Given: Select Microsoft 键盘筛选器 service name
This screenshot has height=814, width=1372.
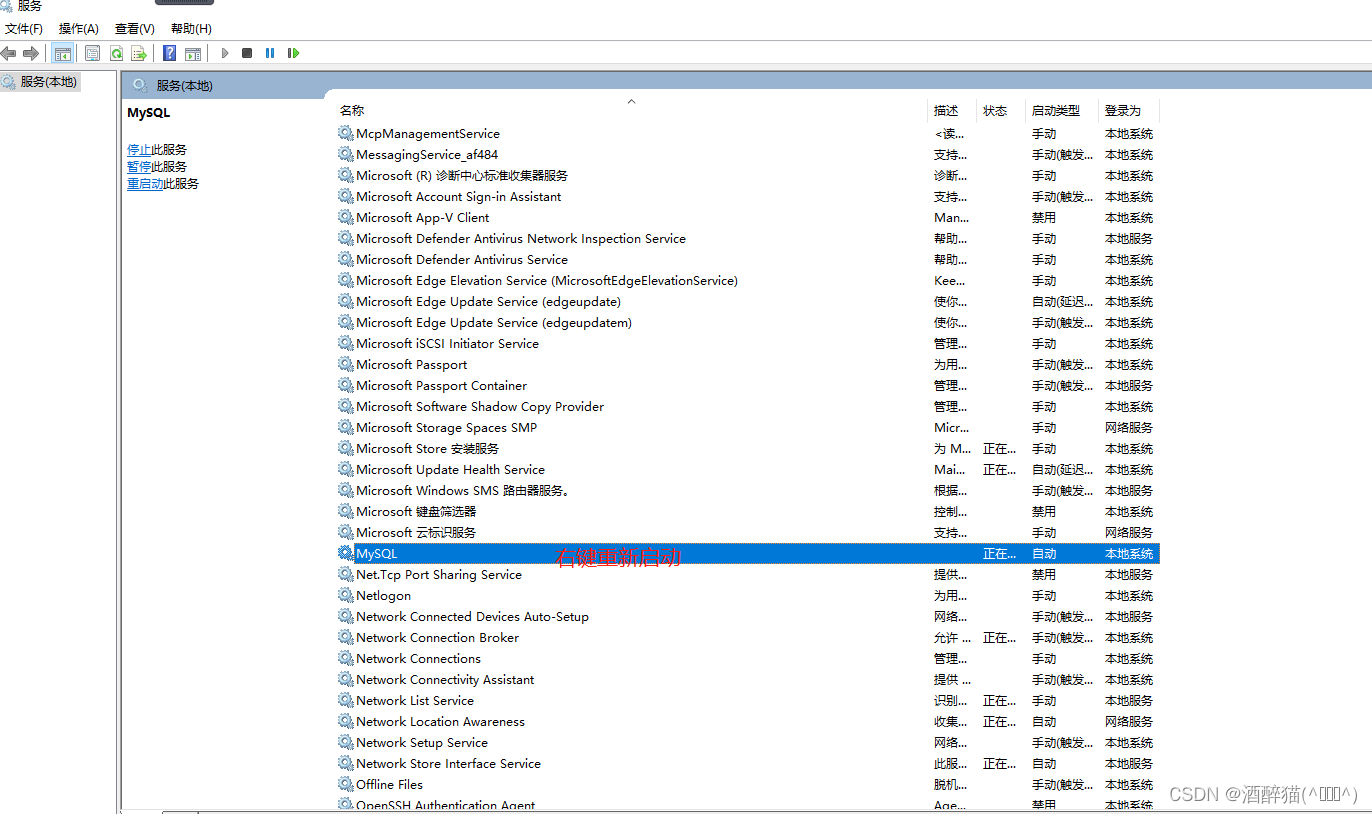Looking at the screenshot, I should click(416, 511).
